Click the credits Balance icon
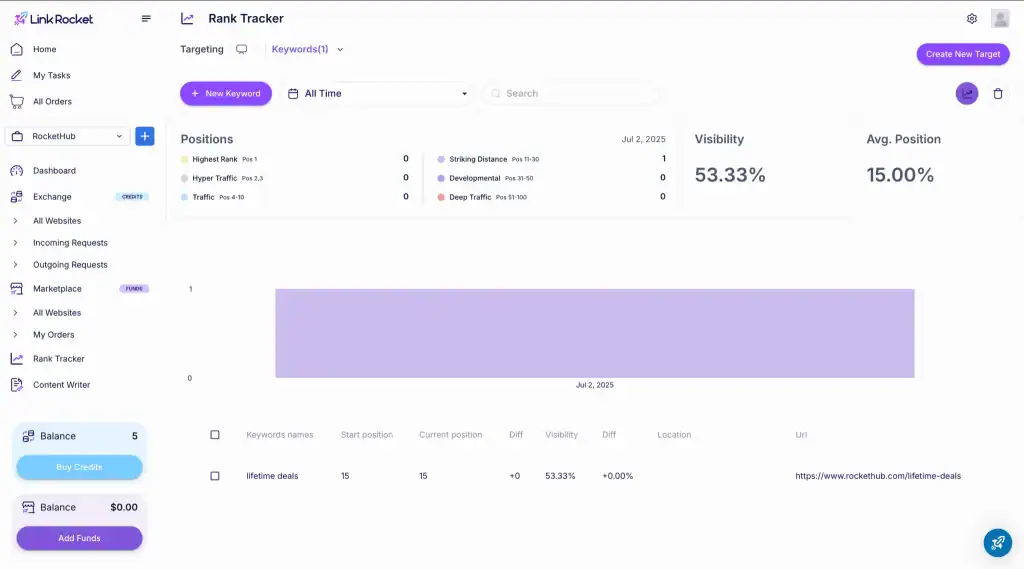 point(28,436)
